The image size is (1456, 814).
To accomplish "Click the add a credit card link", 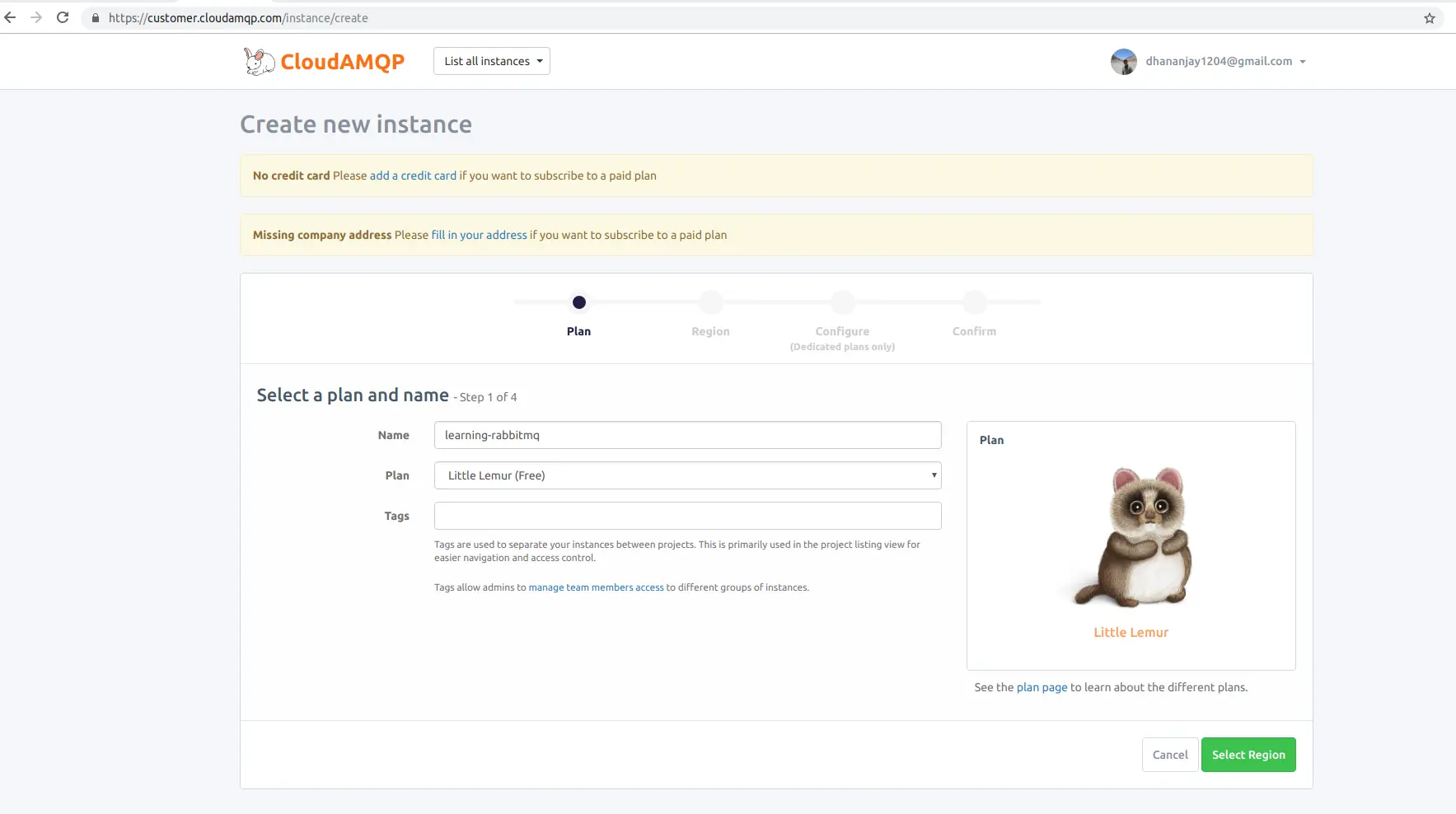I will coord(413,175).
